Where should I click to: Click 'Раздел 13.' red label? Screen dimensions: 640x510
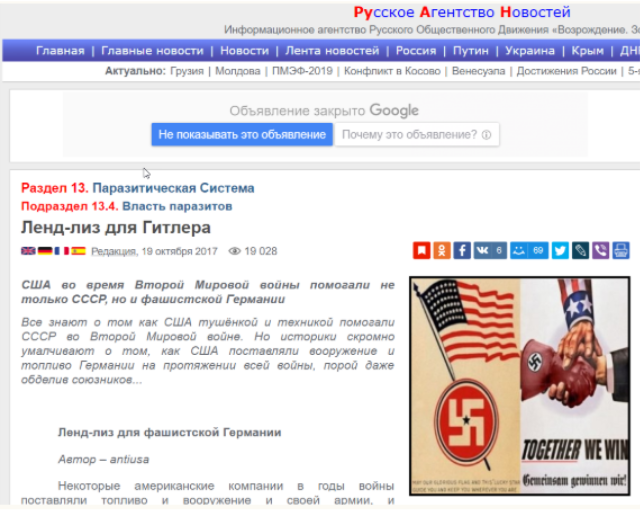pos(55,188)
